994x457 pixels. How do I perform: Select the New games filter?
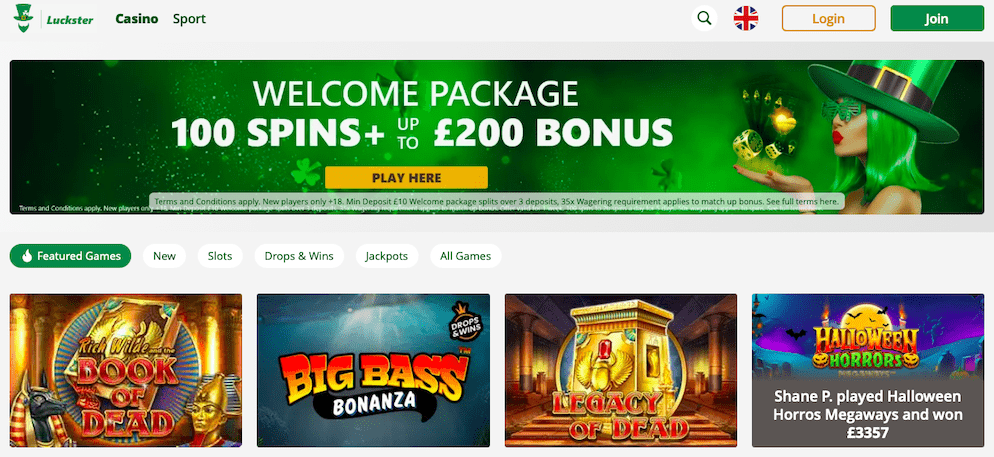(164, 256)
